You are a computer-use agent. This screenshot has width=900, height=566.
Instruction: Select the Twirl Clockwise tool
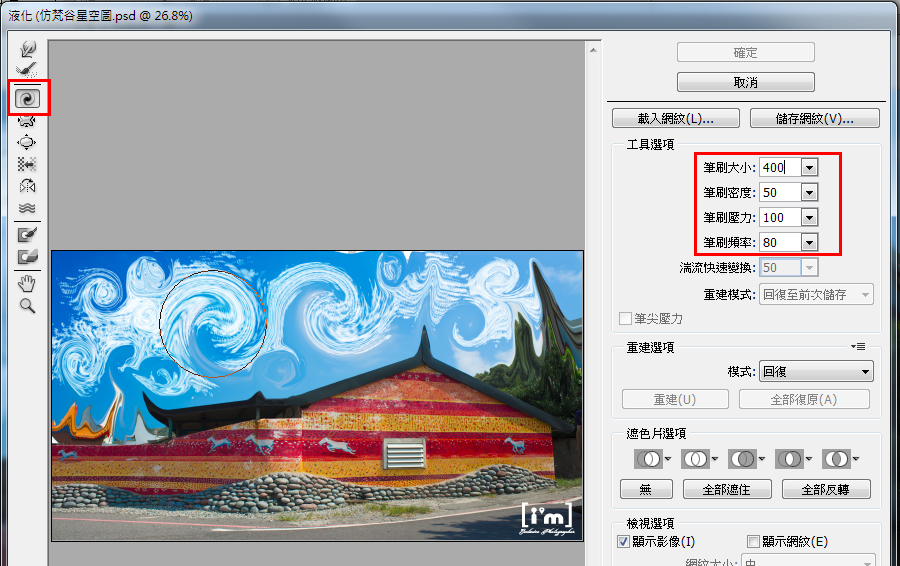[28, 98]
